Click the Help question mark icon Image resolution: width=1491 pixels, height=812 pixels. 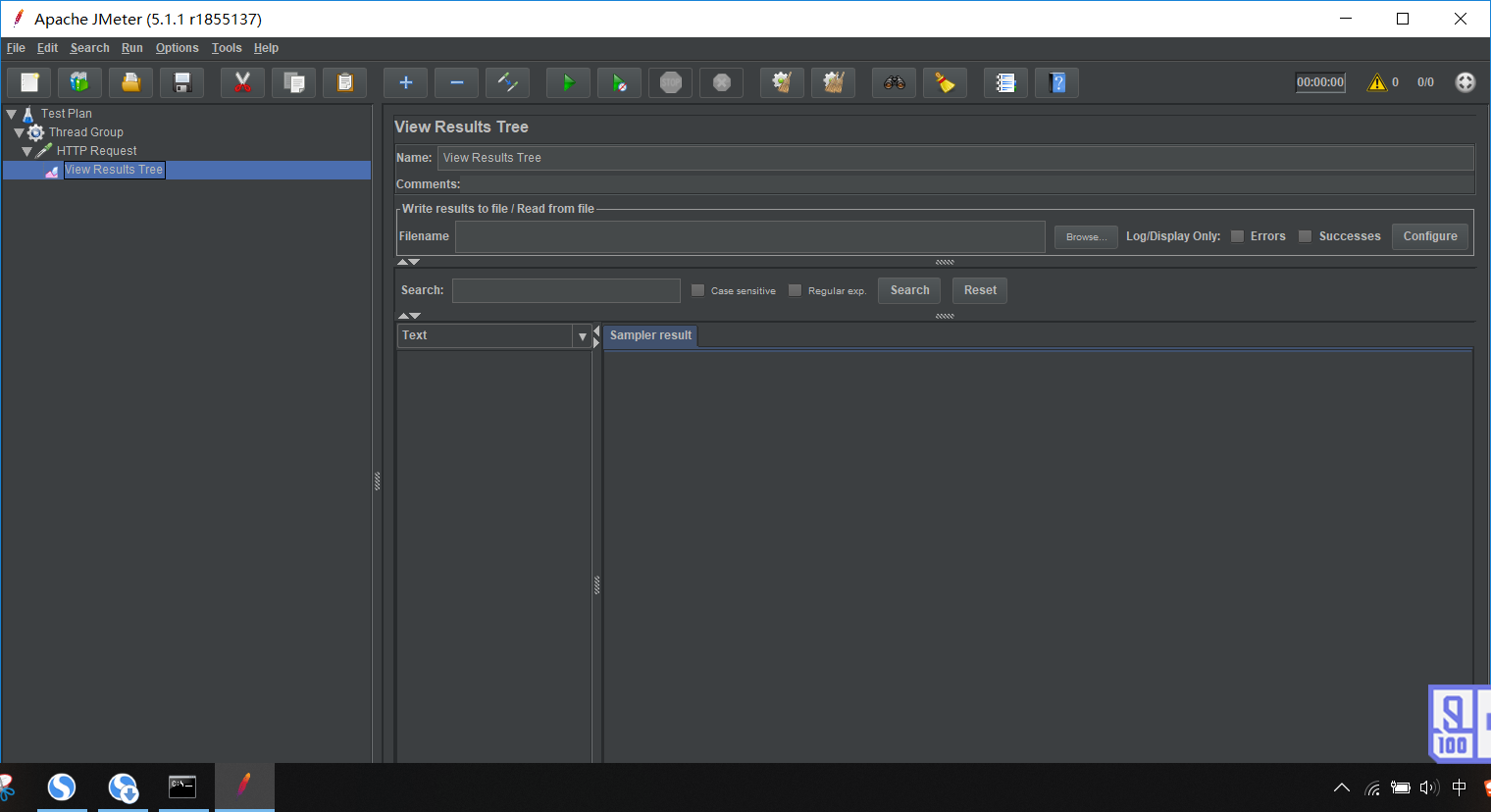(x=1056, y=83)
